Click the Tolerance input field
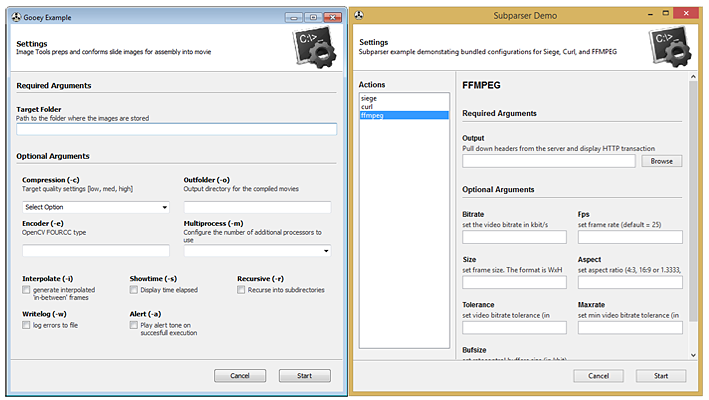709x400 pixels. click(514, 328)
